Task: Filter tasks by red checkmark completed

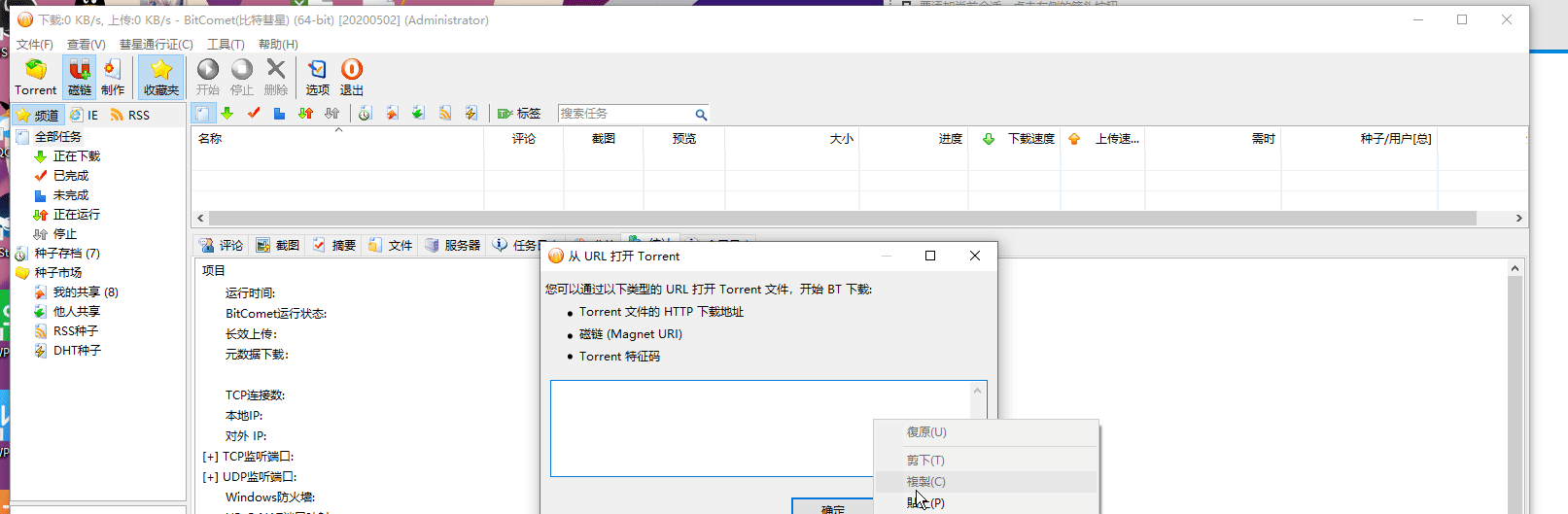Action: [x=254, y=114]
